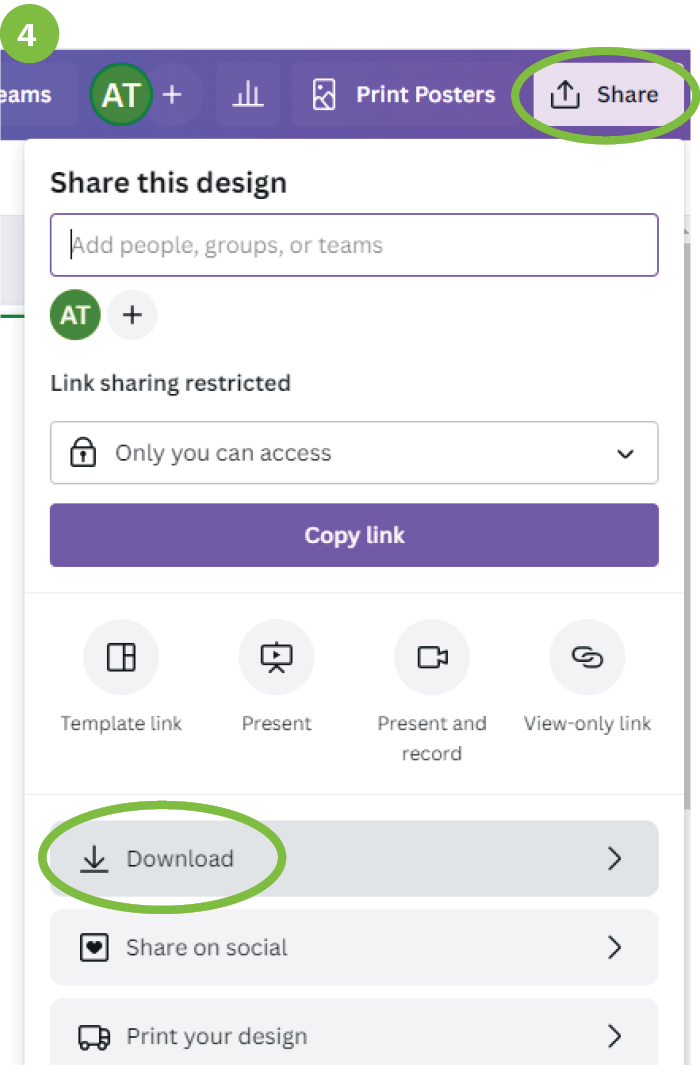The width and height of the screenshot is (700, 1065).
Task: Click the AT avatar in the header
Action: [x=121, y=95]
